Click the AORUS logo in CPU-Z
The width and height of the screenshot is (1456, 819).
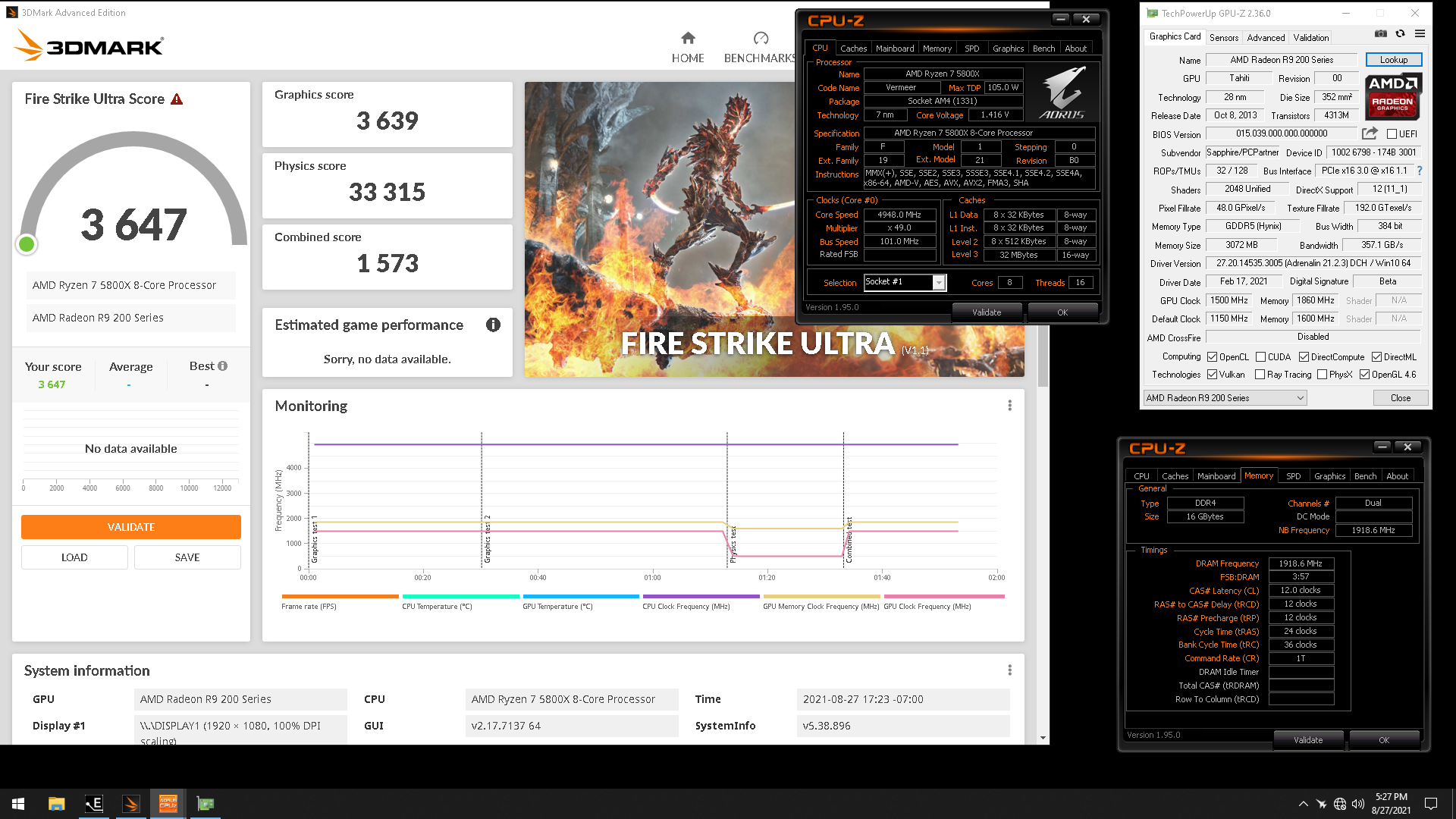point(1062,93)
